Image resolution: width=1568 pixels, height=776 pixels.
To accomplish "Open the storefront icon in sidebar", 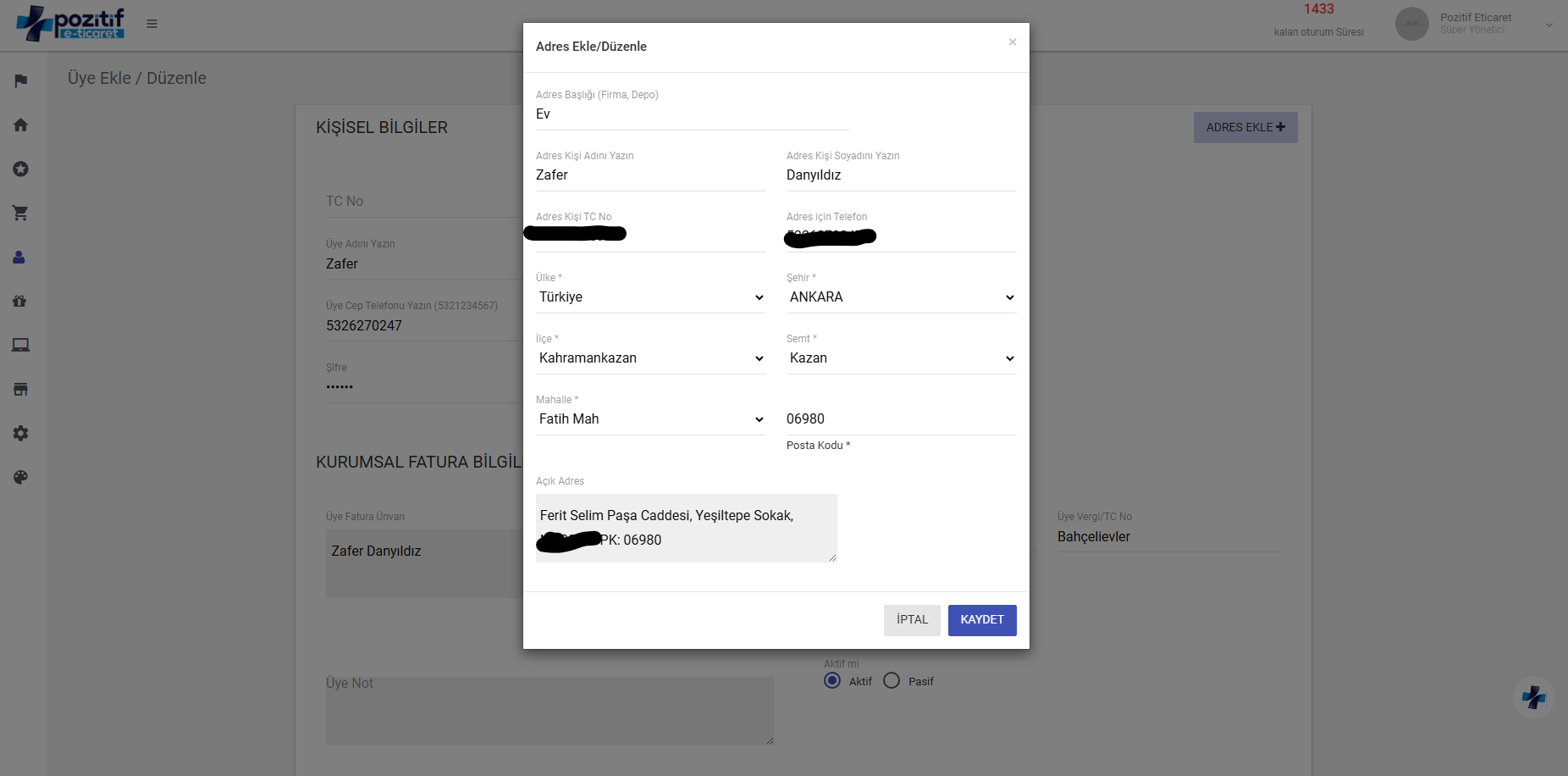I will (21, 389).
